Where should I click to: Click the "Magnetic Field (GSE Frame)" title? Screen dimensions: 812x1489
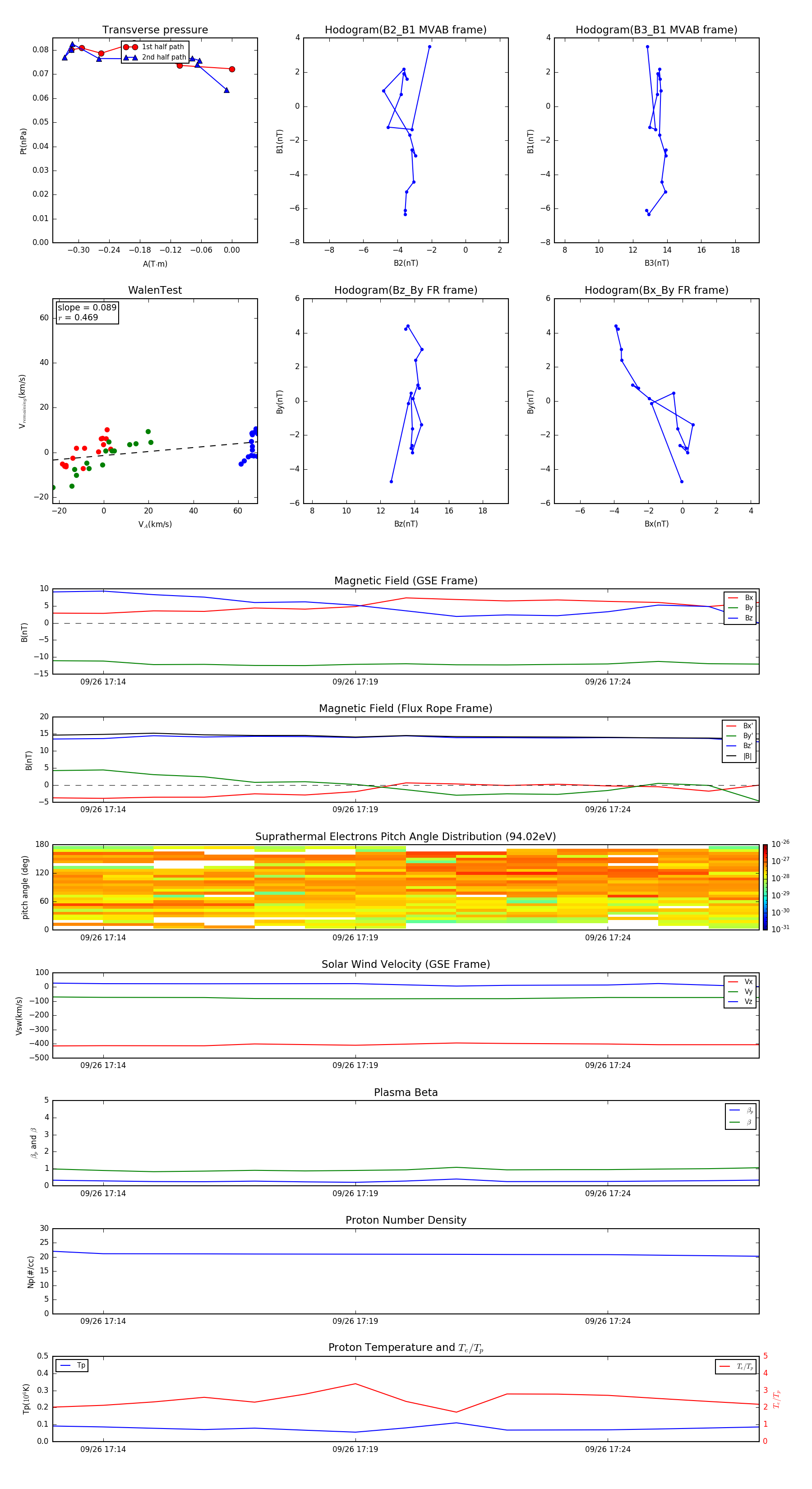[406, 581]
